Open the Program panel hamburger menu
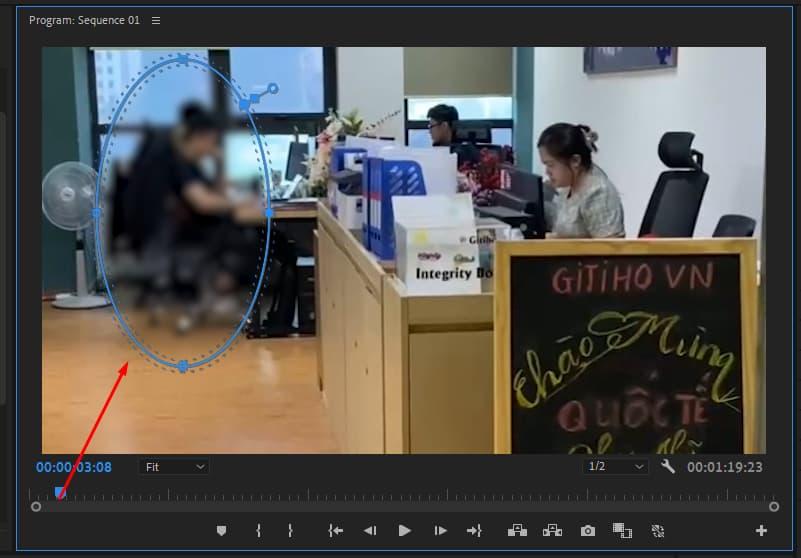The height and width of the screenshot is (558, 801). tap(156, 20)
